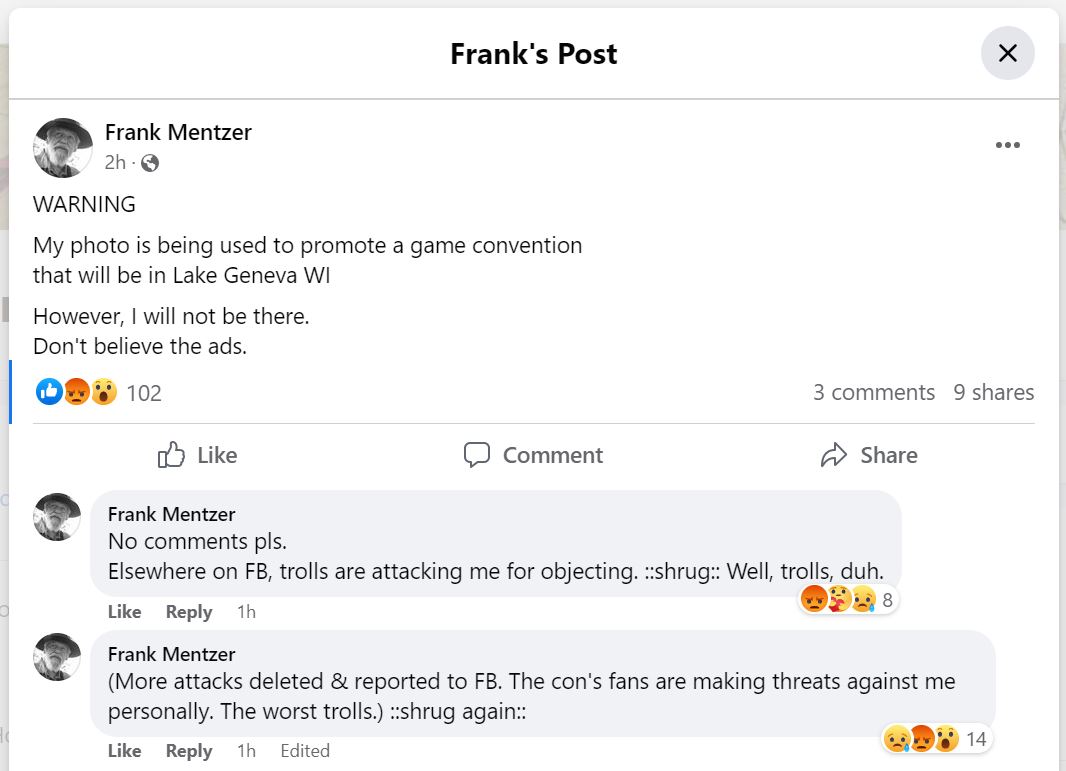Reply to the "No comments pls" comment
Viewport: 1066px width, 771px height.
click(x=189, y=611)
